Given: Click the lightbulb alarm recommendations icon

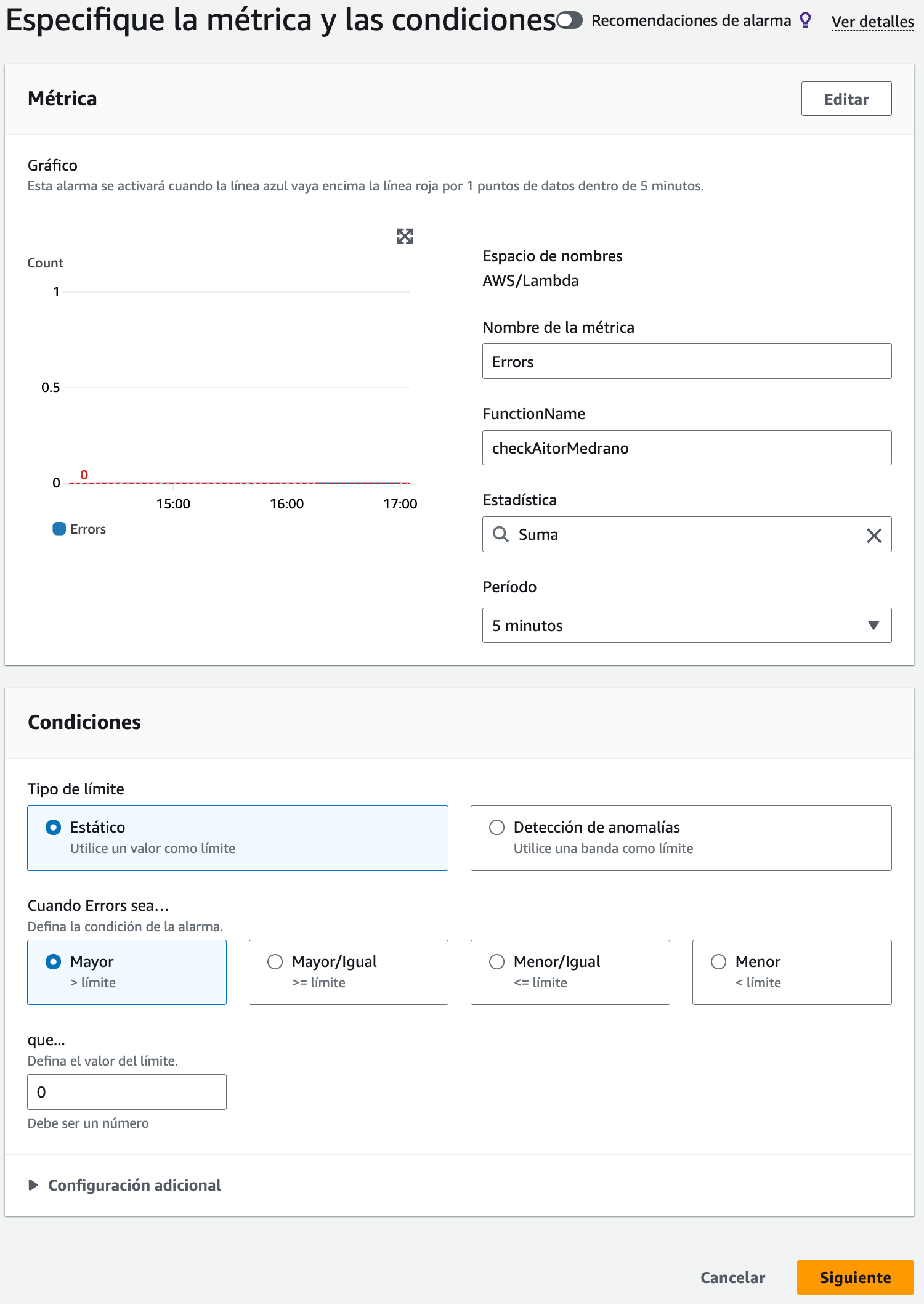Looking at the screenshot, I should coord(805,20).
